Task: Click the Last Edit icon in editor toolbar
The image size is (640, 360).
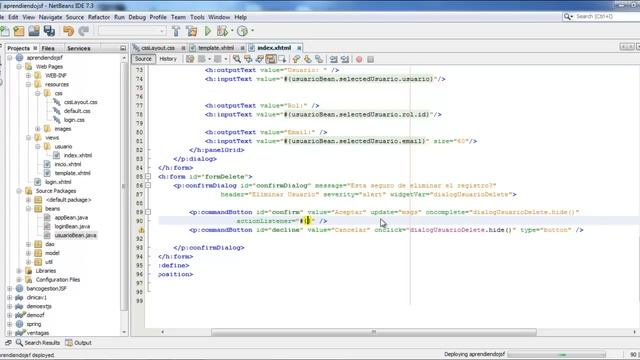Action: click(190, 59)
